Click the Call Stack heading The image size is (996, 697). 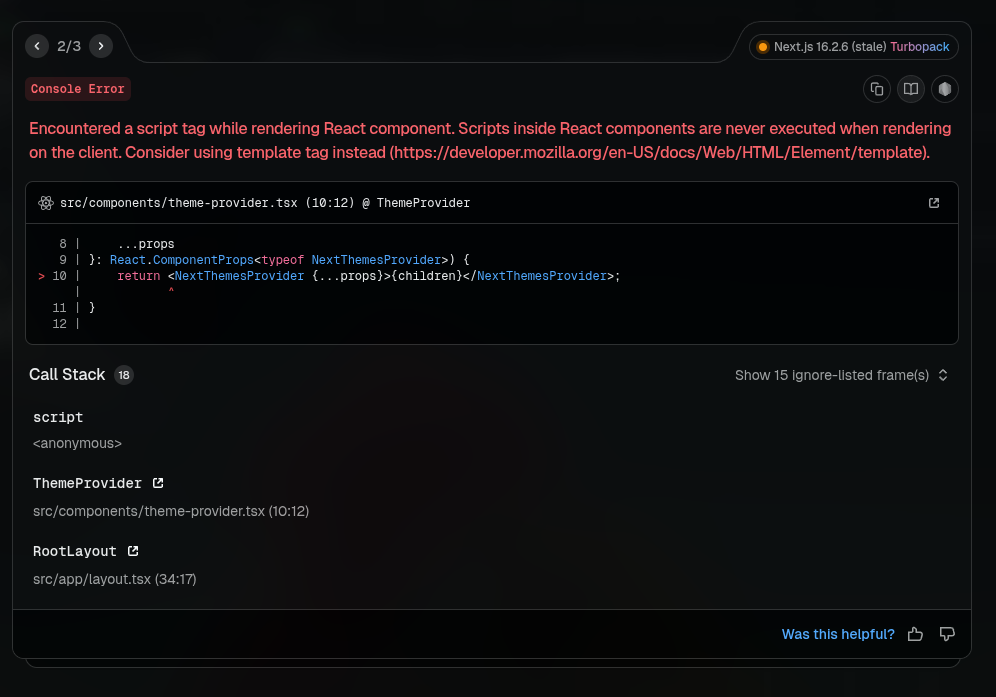pyautogui.click(x=67, y=375)
